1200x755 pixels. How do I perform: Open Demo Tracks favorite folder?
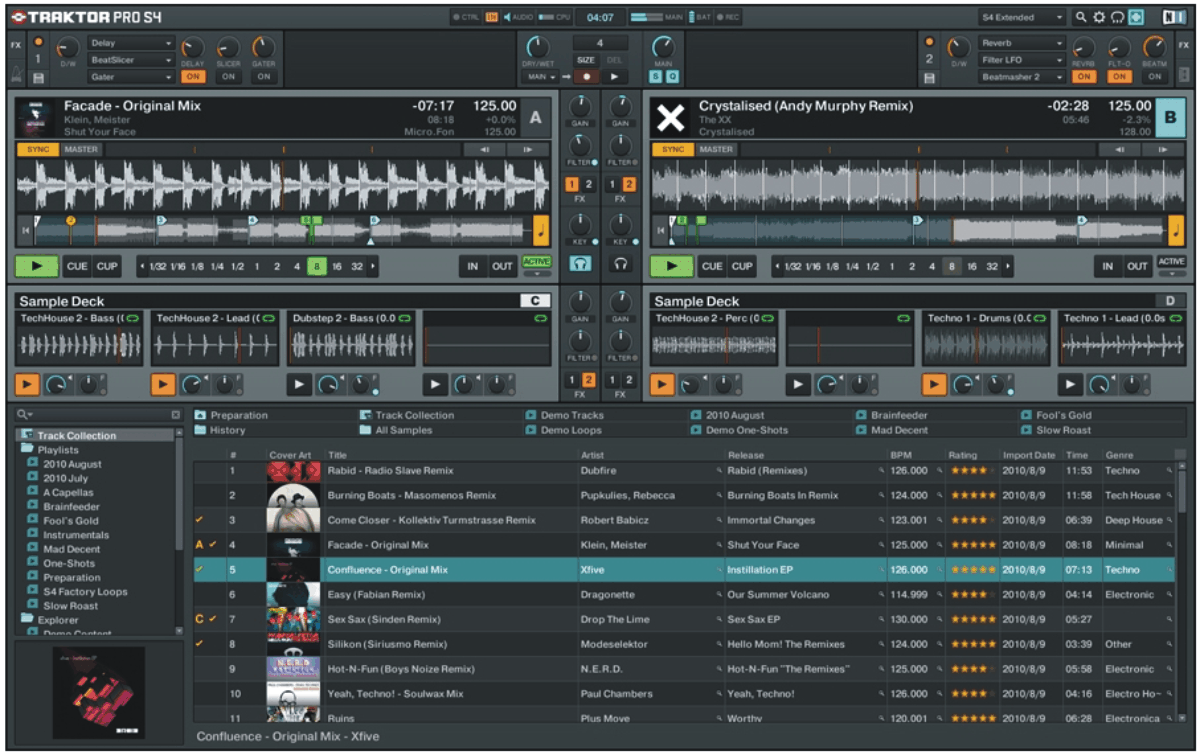point(572,415)
